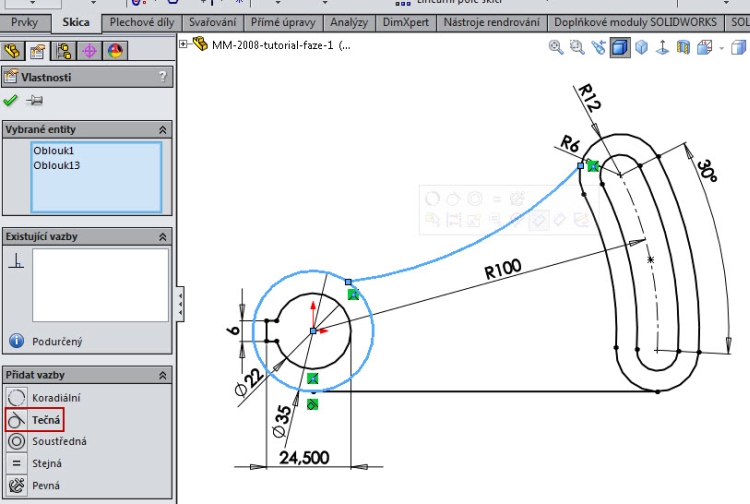Screen dimensions: 750x504
Task: Click perpendicular icon beside existing relations box
Action: click(x=16, y=261)
